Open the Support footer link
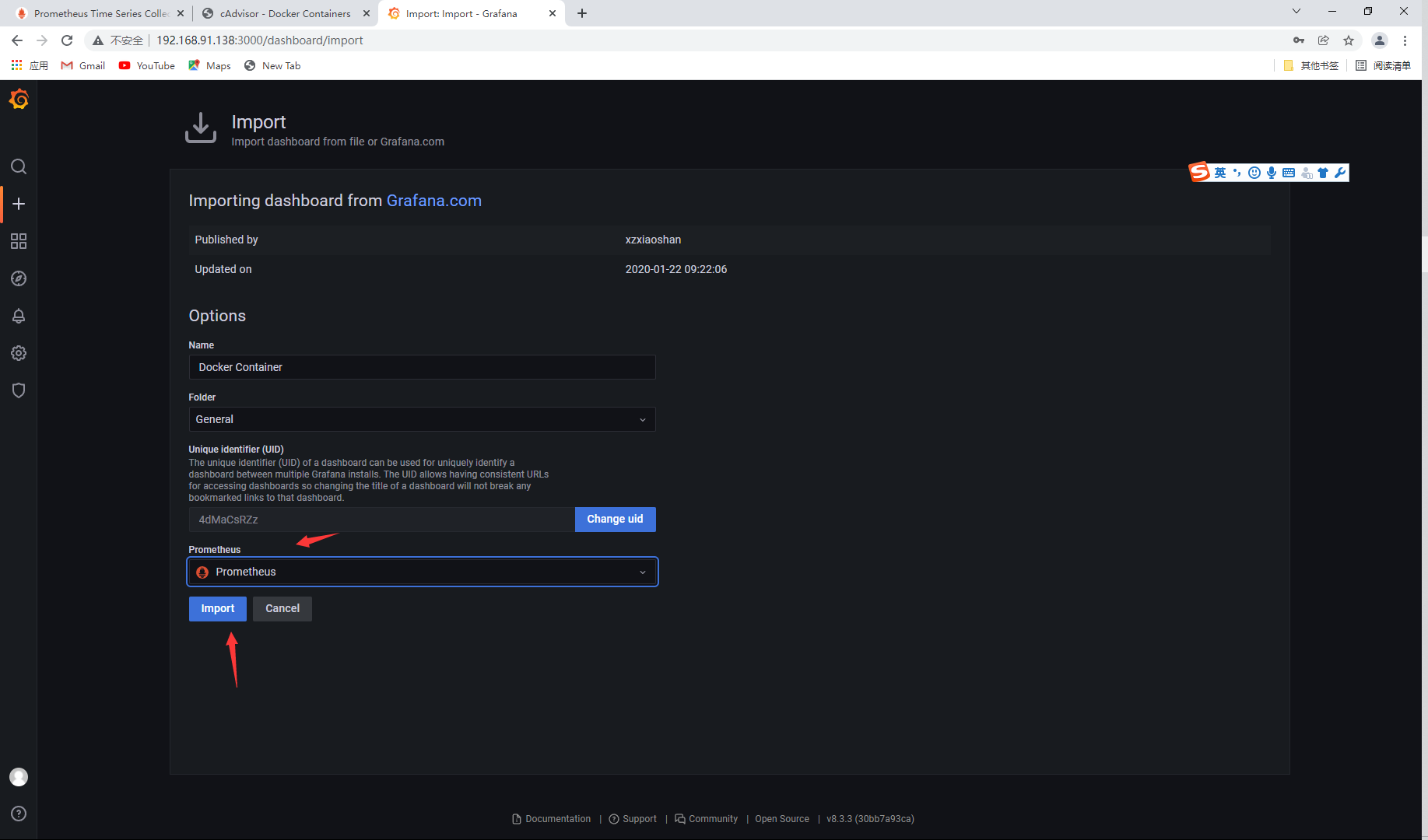This screenshot has width=1428, height=840. coord(633,819)
